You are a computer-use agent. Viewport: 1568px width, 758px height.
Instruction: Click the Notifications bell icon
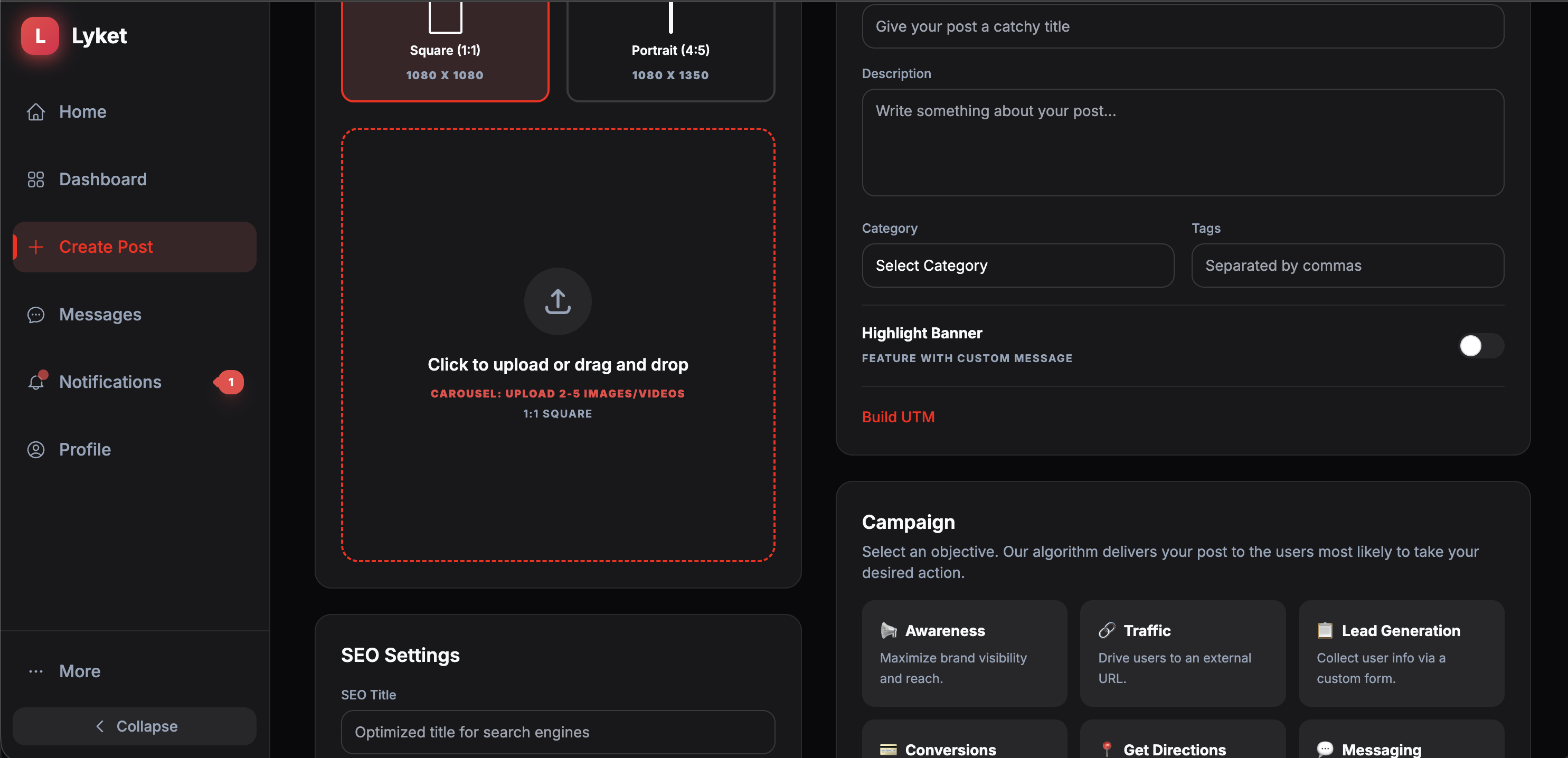tap(36, 382)
